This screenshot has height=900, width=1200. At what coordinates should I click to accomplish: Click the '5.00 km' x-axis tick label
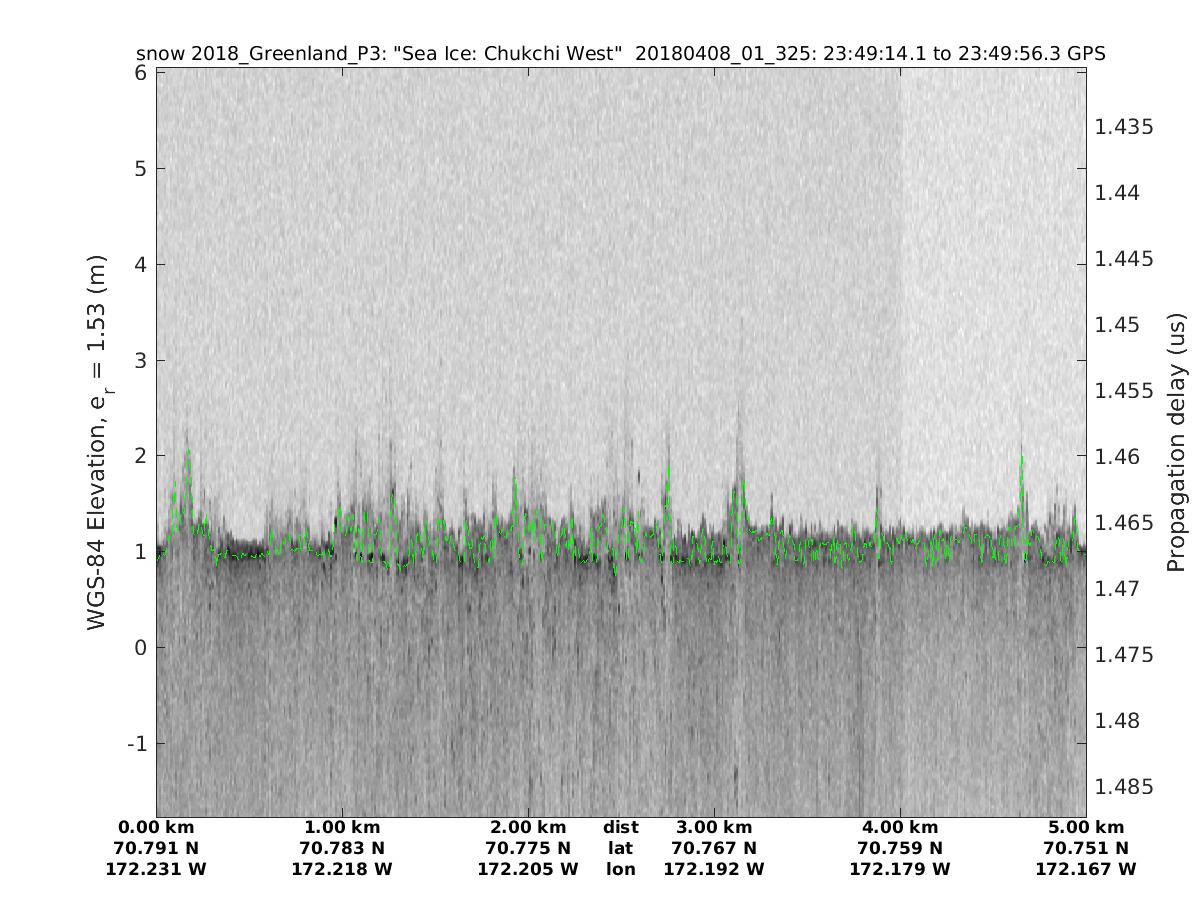[x=1086, y=828]
